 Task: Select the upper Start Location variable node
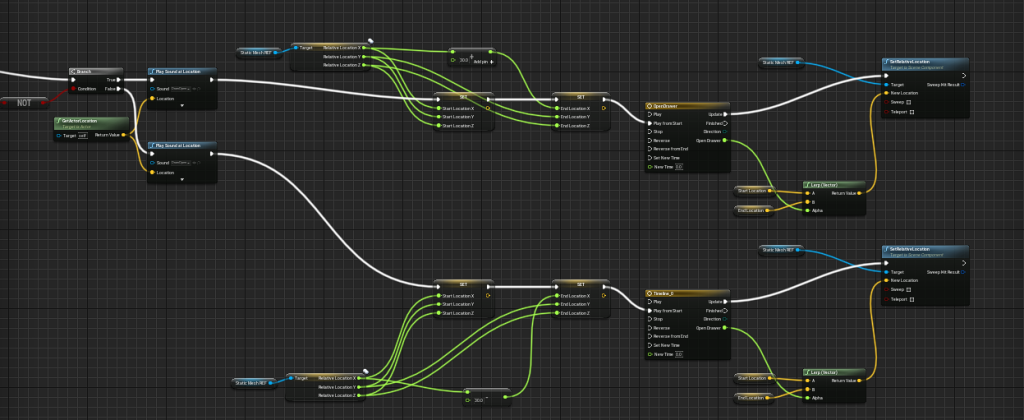coord(752,190)
